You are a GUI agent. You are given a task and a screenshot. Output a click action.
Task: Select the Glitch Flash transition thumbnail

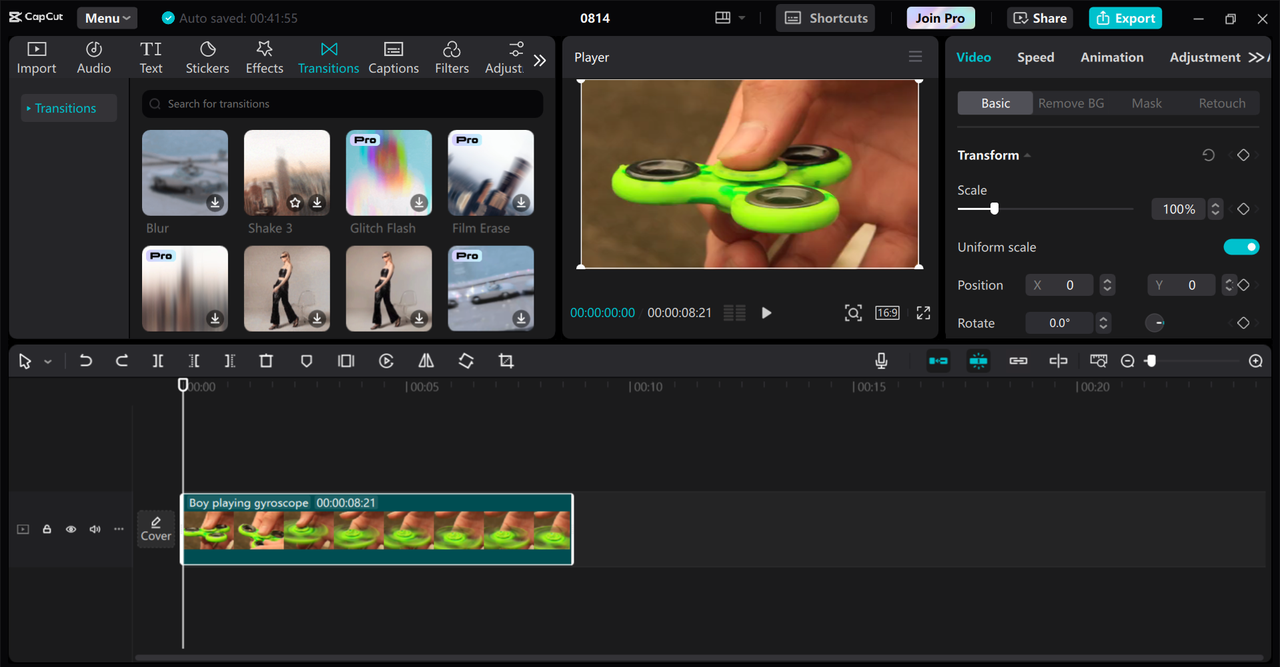click(x=389, y=173)
